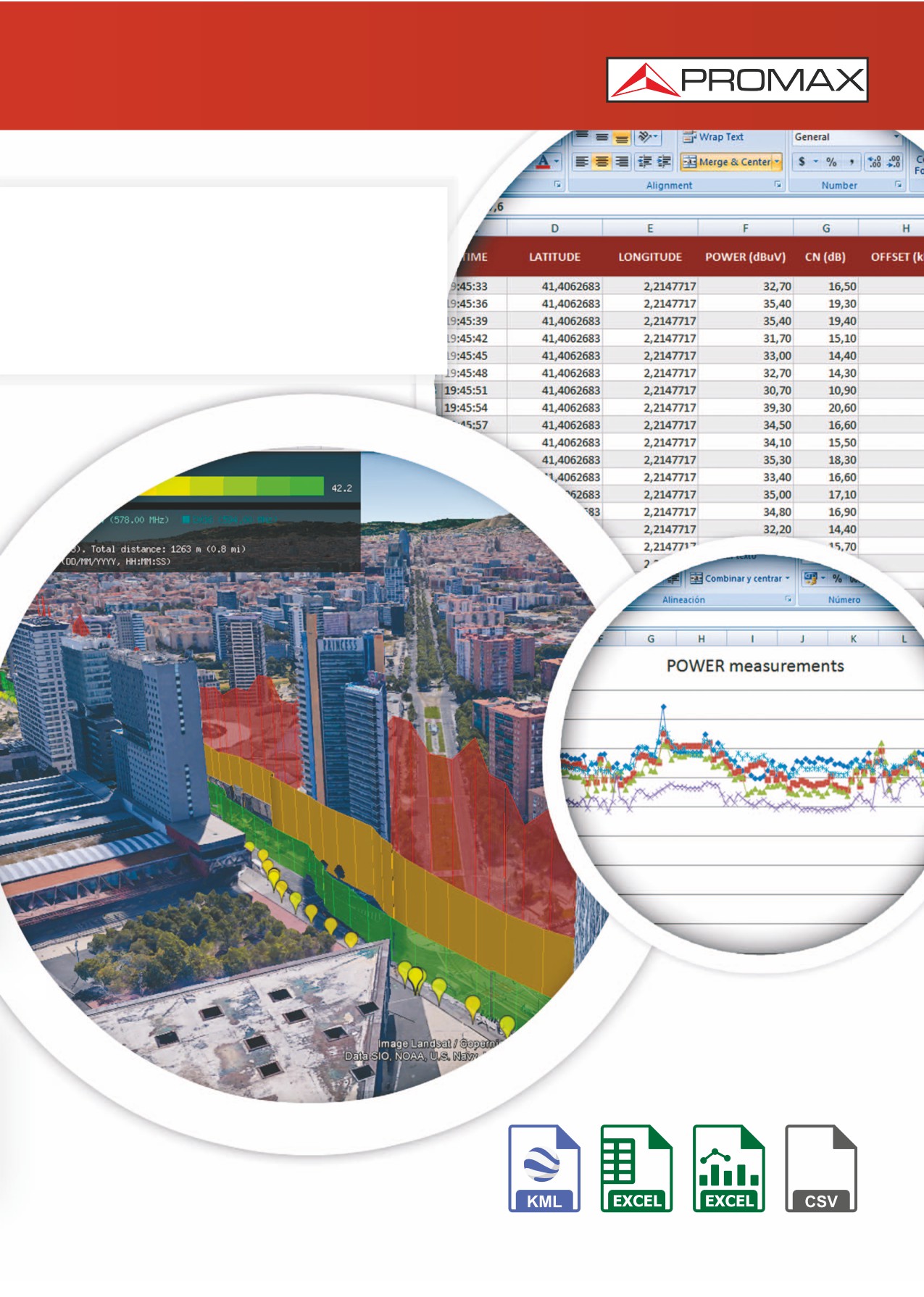Click the EXCEL spreadsheet table file icon

click(636, 1168)
